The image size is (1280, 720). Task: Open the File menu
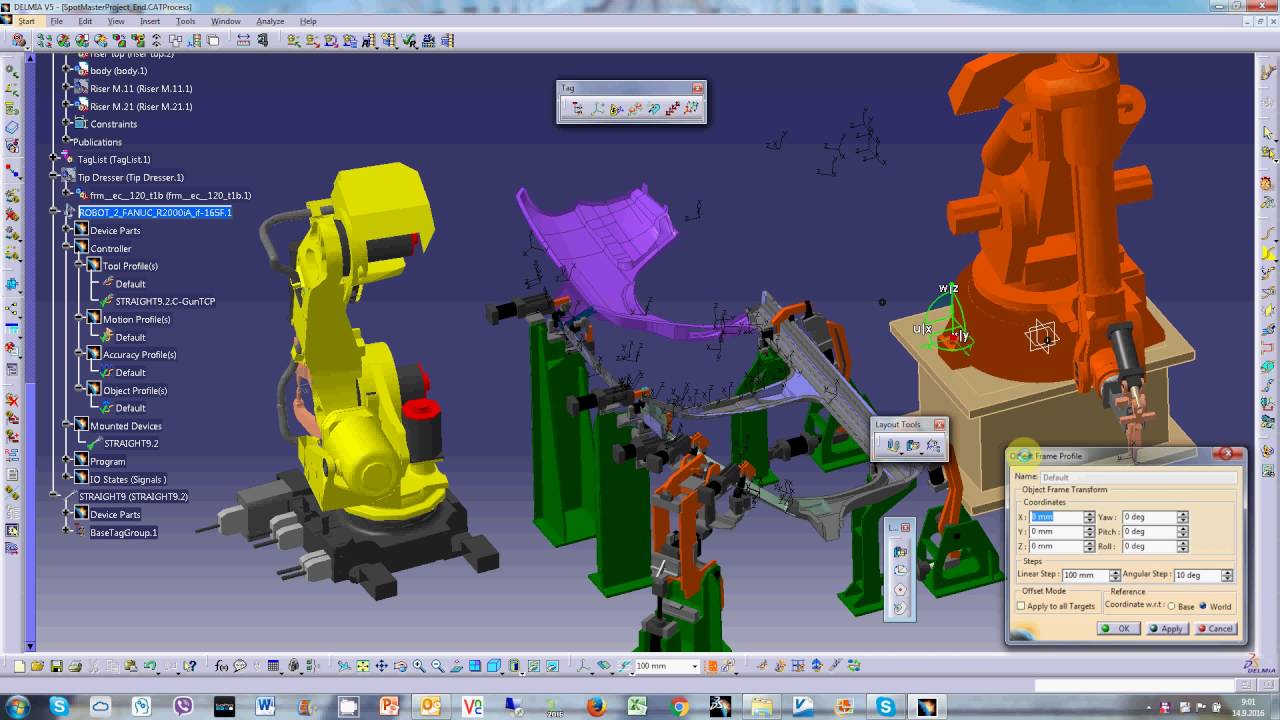(57, 21)
